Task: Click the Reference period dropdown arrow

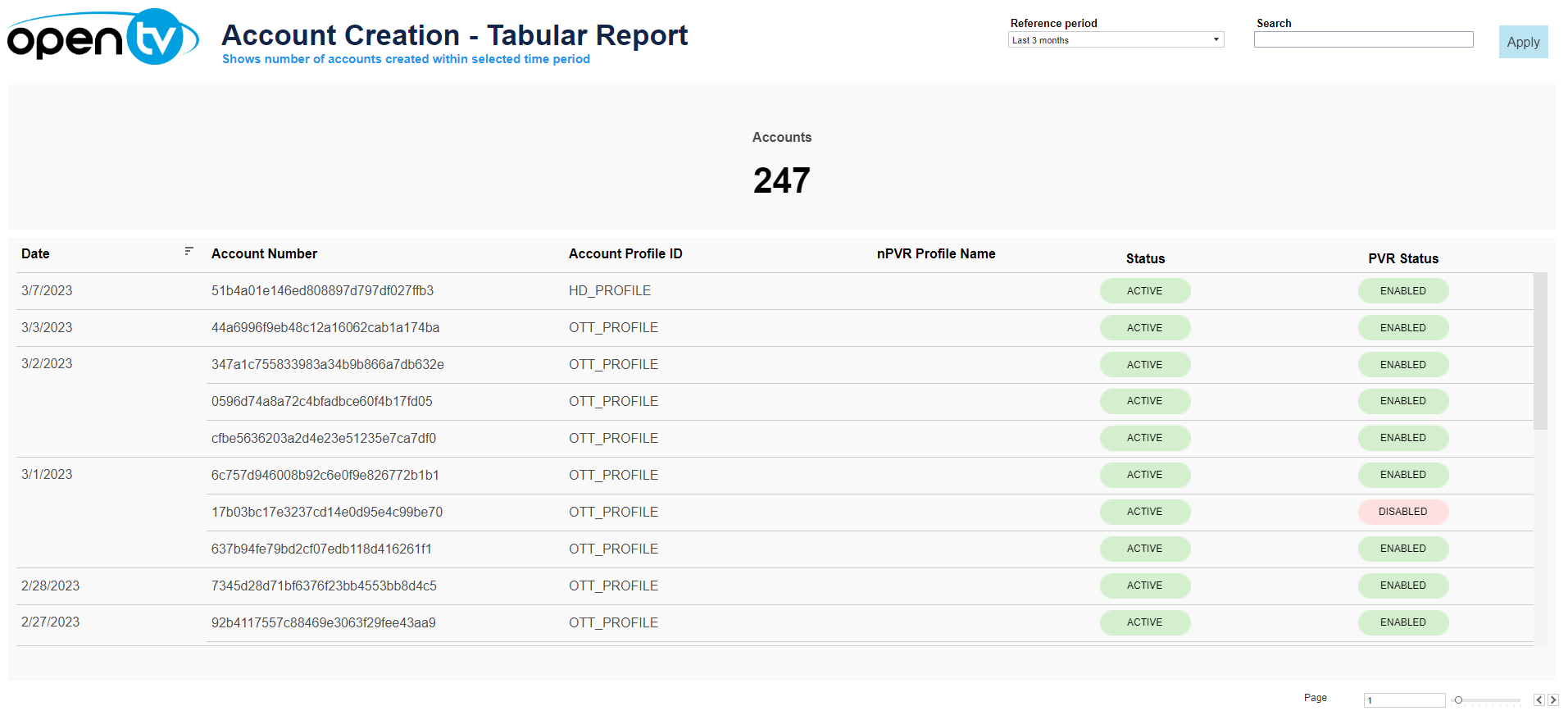Action: pyautogui.click(x=1216, y=40)
